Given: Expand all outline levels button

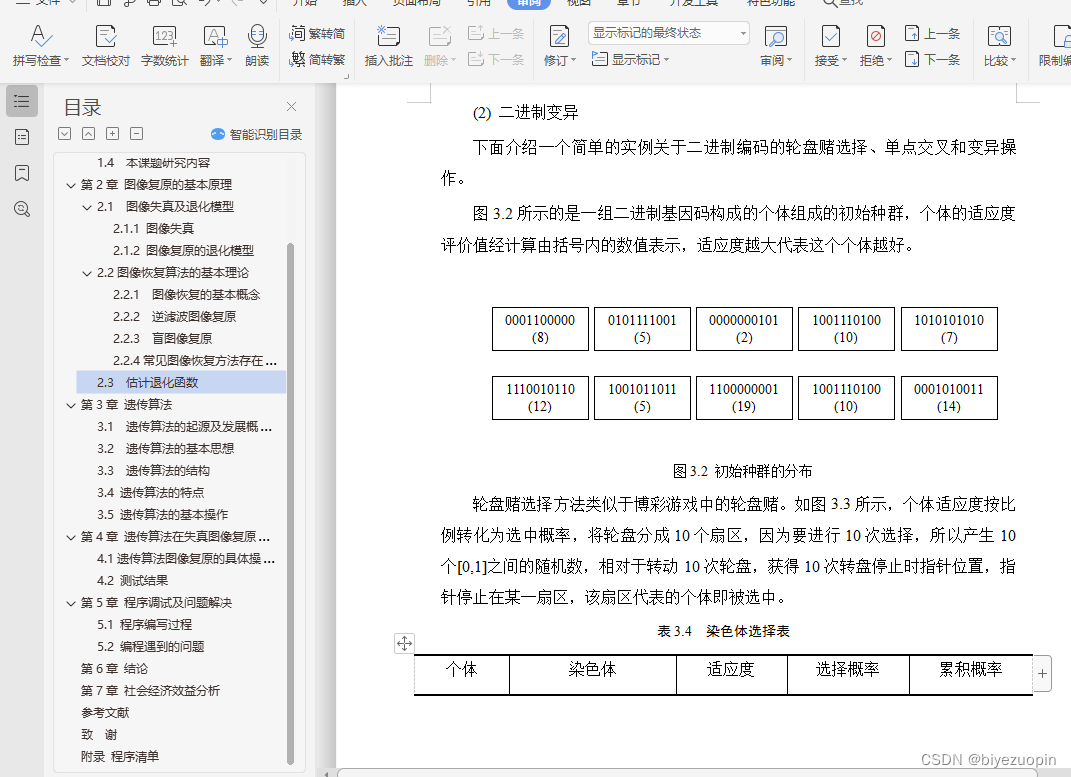Looking at the screenshot, I should [64, 134].
